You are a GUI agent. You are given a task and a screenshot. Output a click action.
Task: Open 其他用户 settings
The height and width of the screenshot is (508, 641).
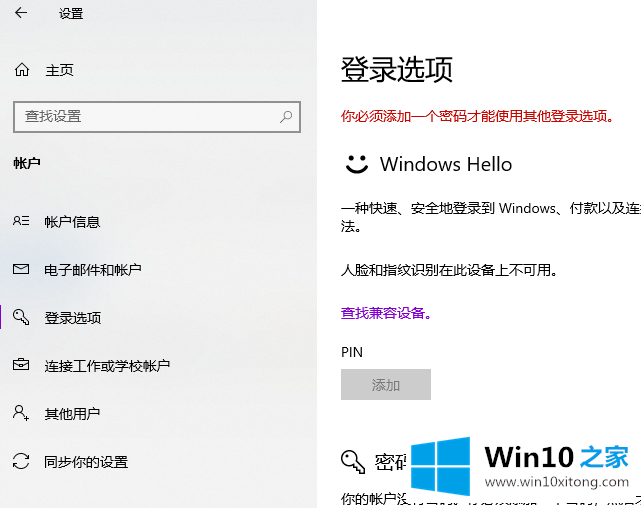pyautogui.click(x=72, y=414)
